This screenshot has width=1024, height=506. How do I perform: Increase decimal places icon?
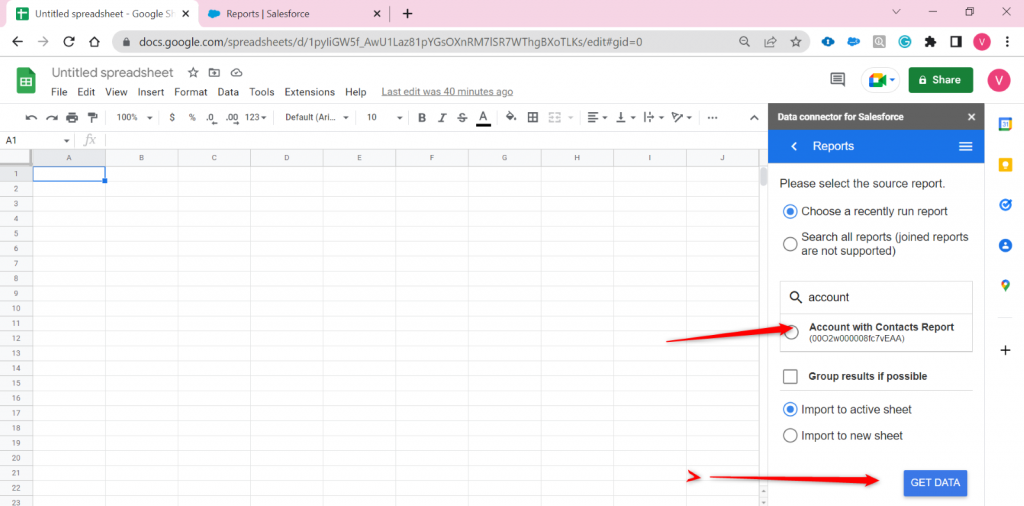click(232, 118)
